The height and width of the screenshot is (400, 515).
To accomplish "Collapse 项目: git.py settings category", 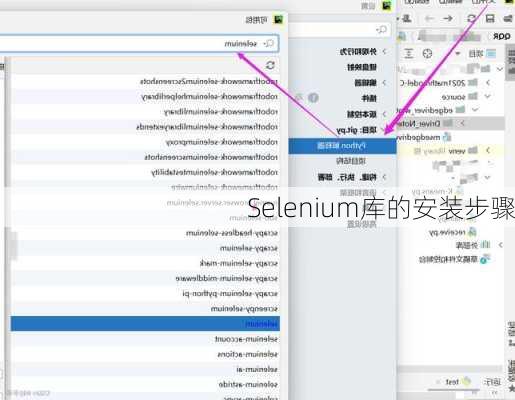I will pyautogui.click(x=384, y=130).
